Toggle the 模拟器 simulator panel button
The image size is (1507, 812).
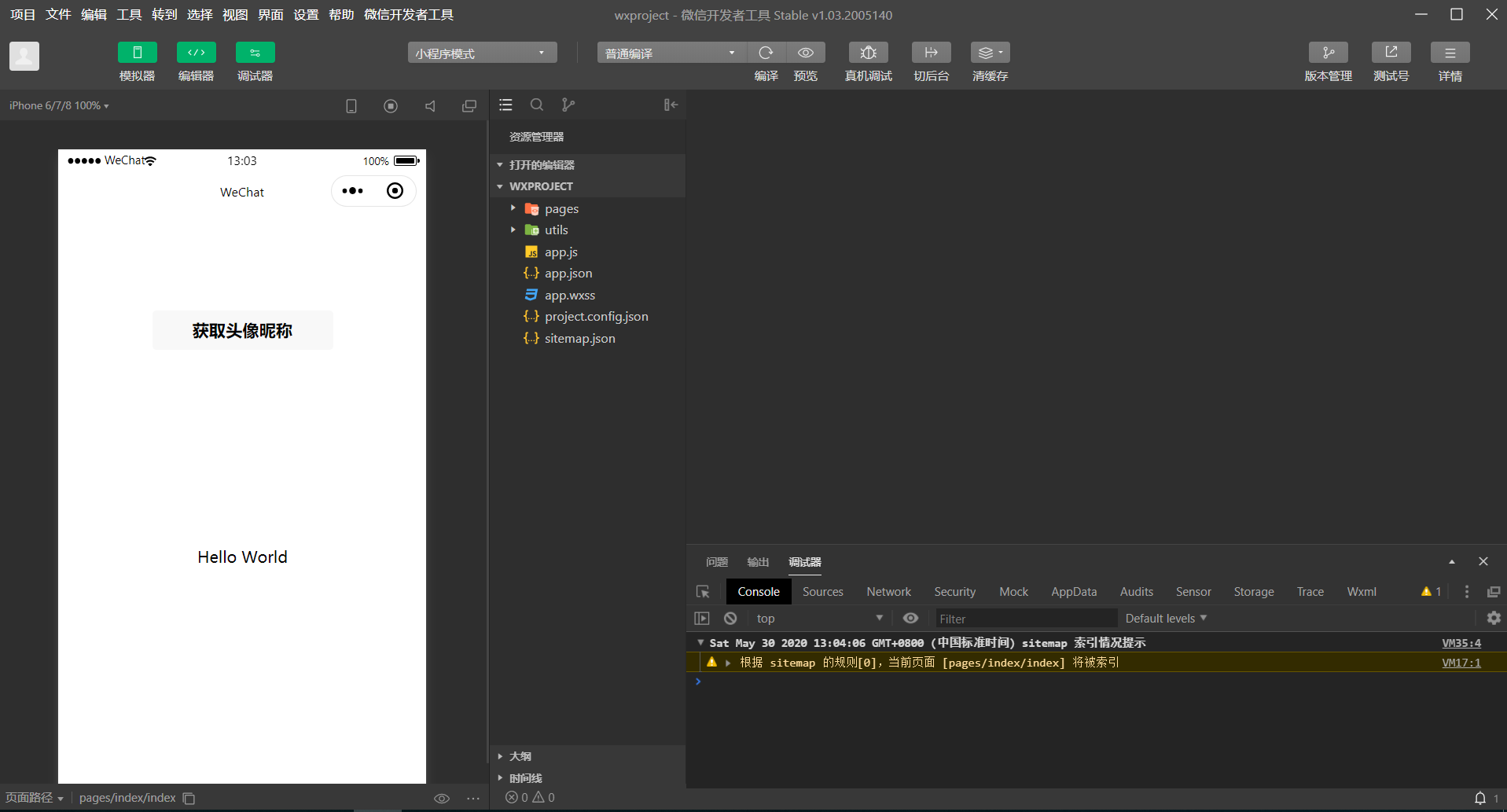138,53
